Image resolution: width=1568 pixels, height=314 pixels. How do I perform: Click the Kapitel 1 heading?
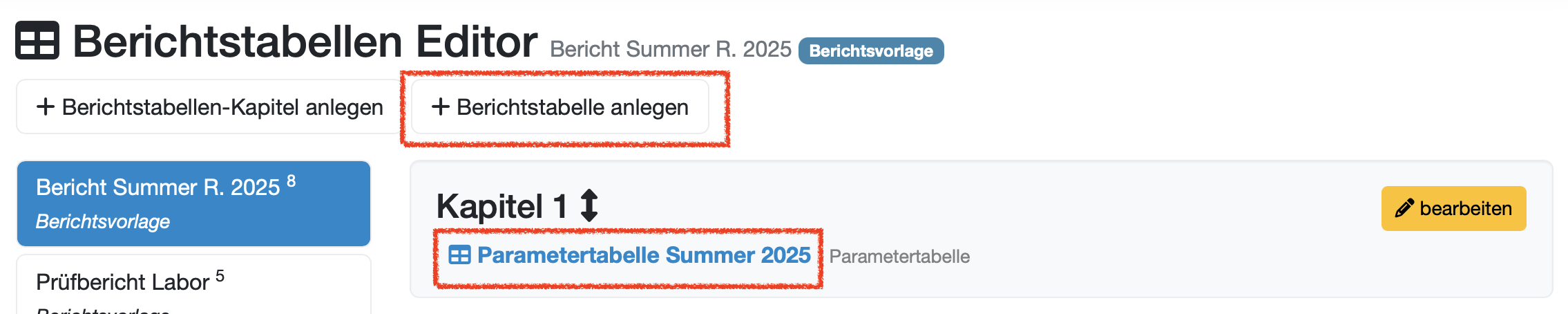(501, 206)
